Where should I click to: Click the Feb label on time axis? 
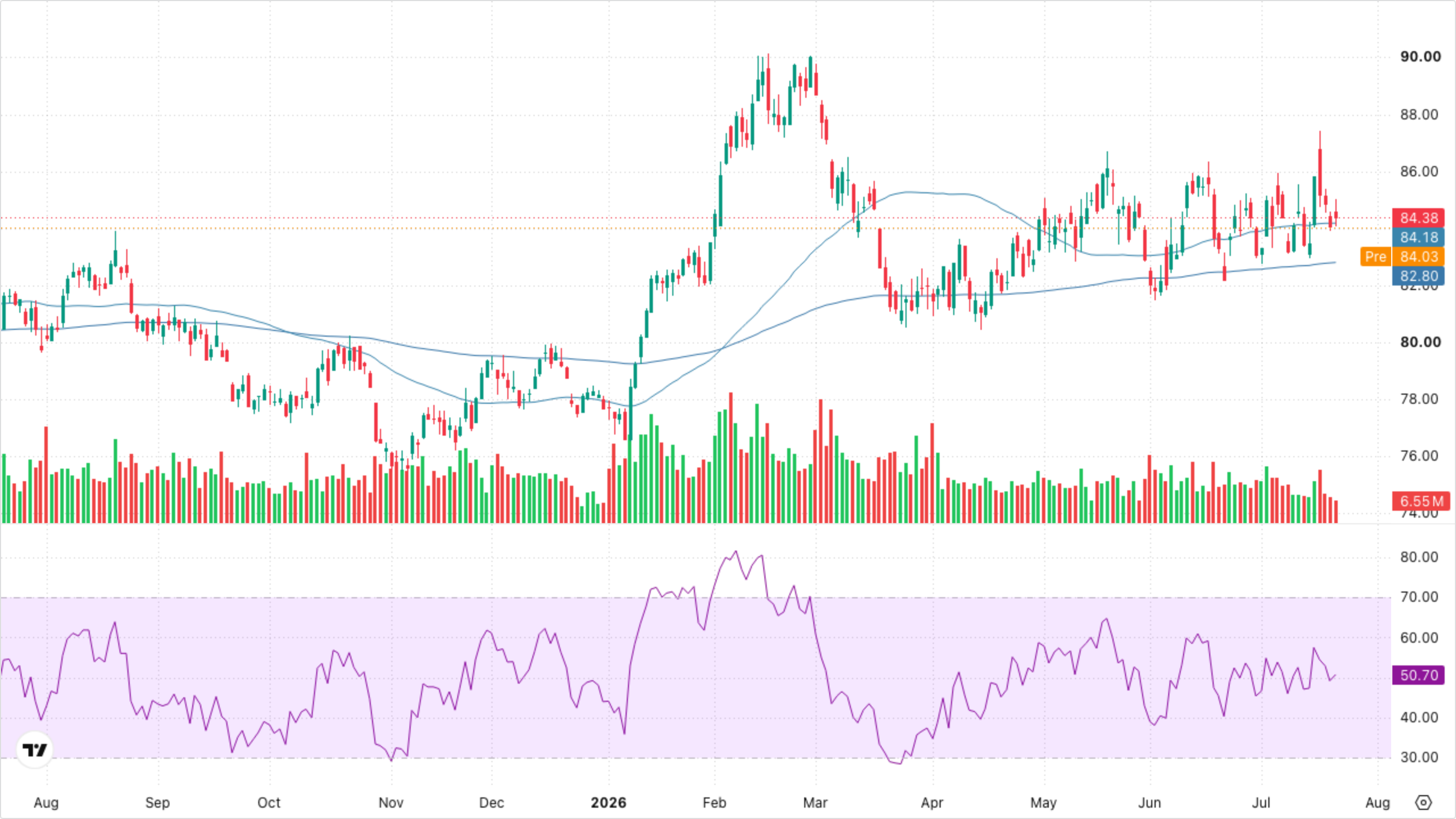tap(714, 803)
